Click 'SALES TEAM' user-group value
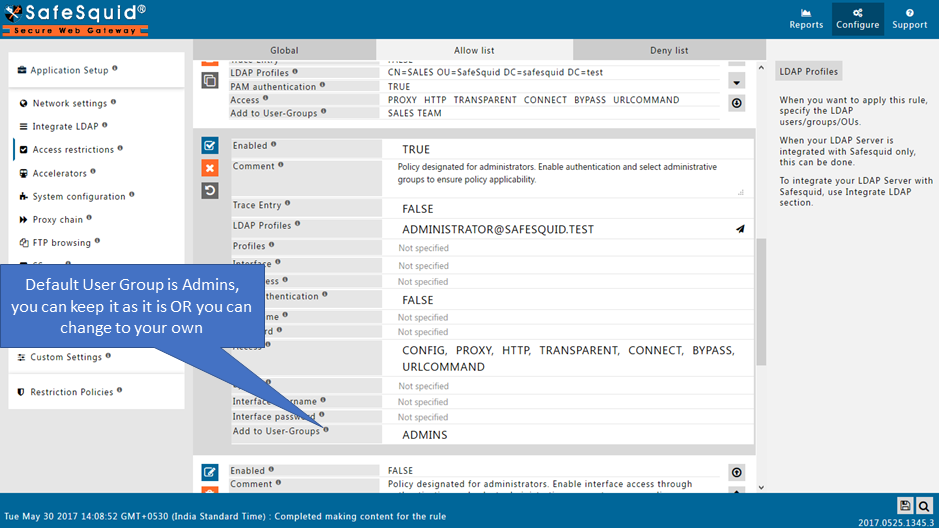The height and width of the screenshot is (528, 939). (414, 113)
